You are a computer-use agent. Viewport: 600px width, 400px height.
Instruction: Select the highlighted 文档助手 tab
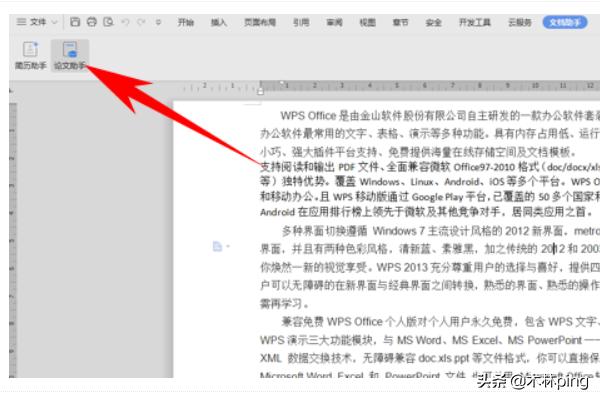(565, 22)
